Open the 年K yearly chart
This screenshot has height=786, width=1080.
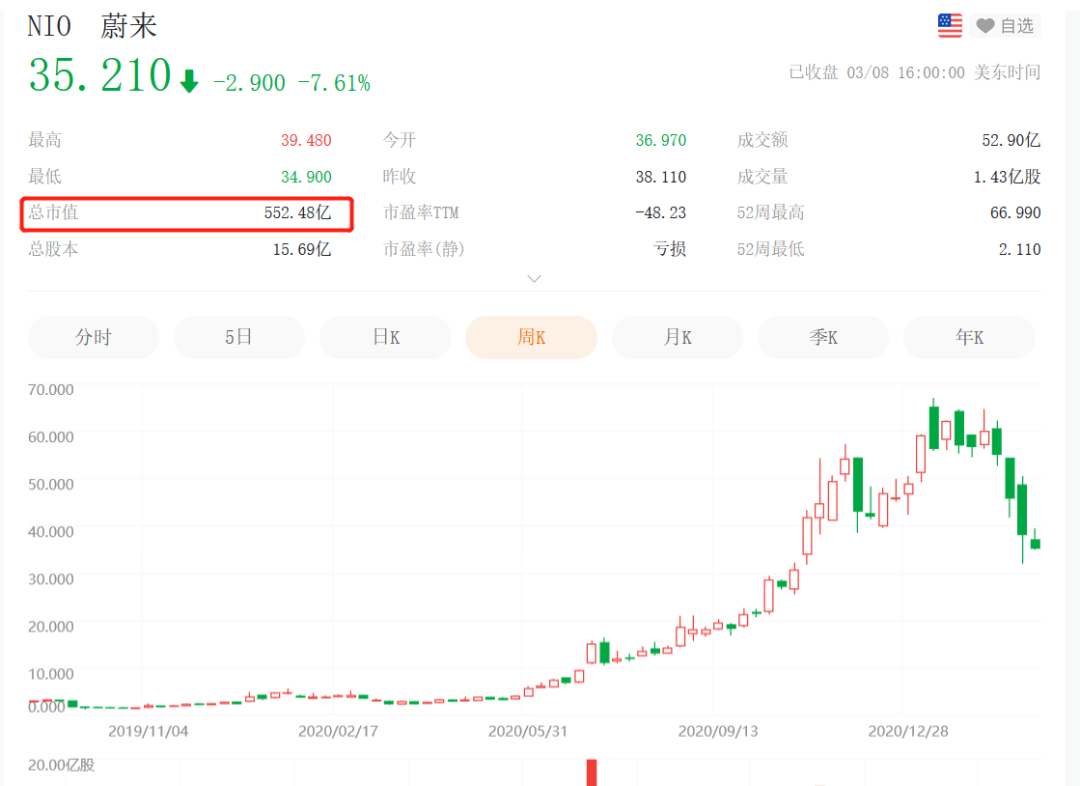click(969, 338)
